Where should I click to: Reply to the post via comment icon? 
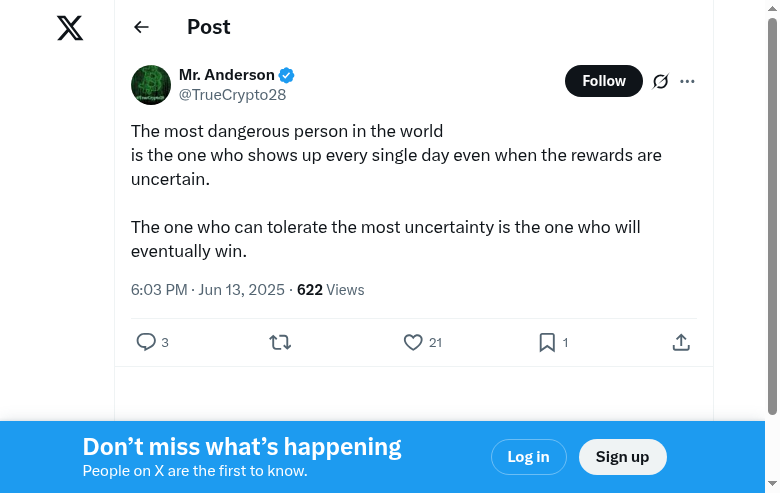(146, 342)
